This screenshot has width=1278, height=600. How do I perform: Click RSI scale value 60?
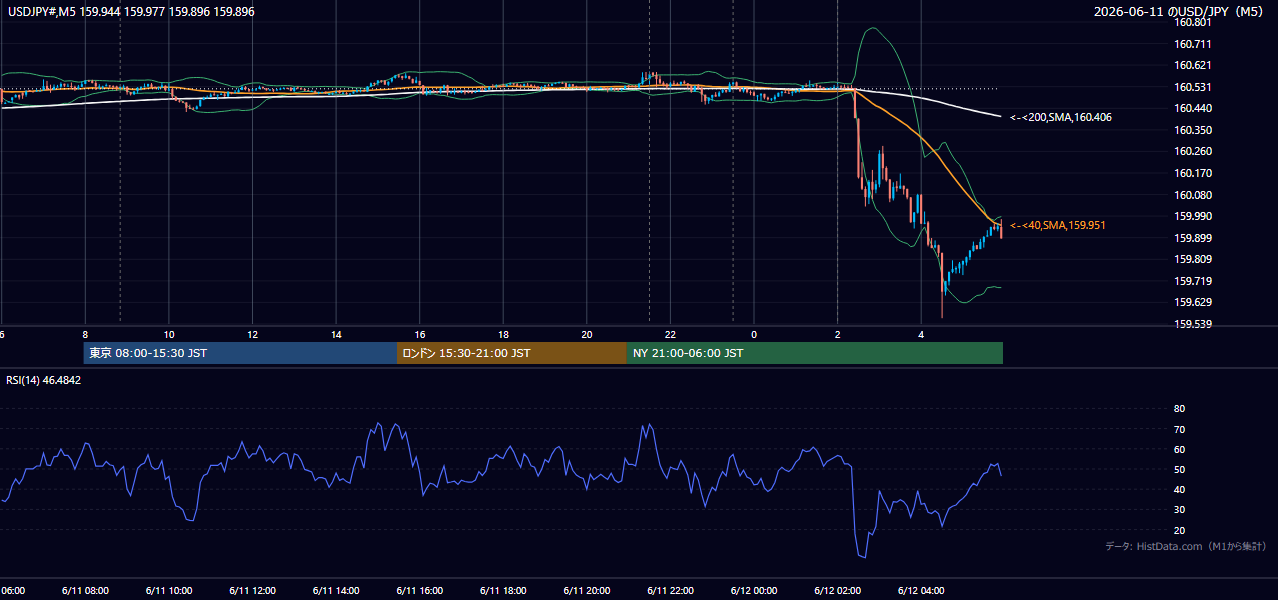tap(1179, 450)
